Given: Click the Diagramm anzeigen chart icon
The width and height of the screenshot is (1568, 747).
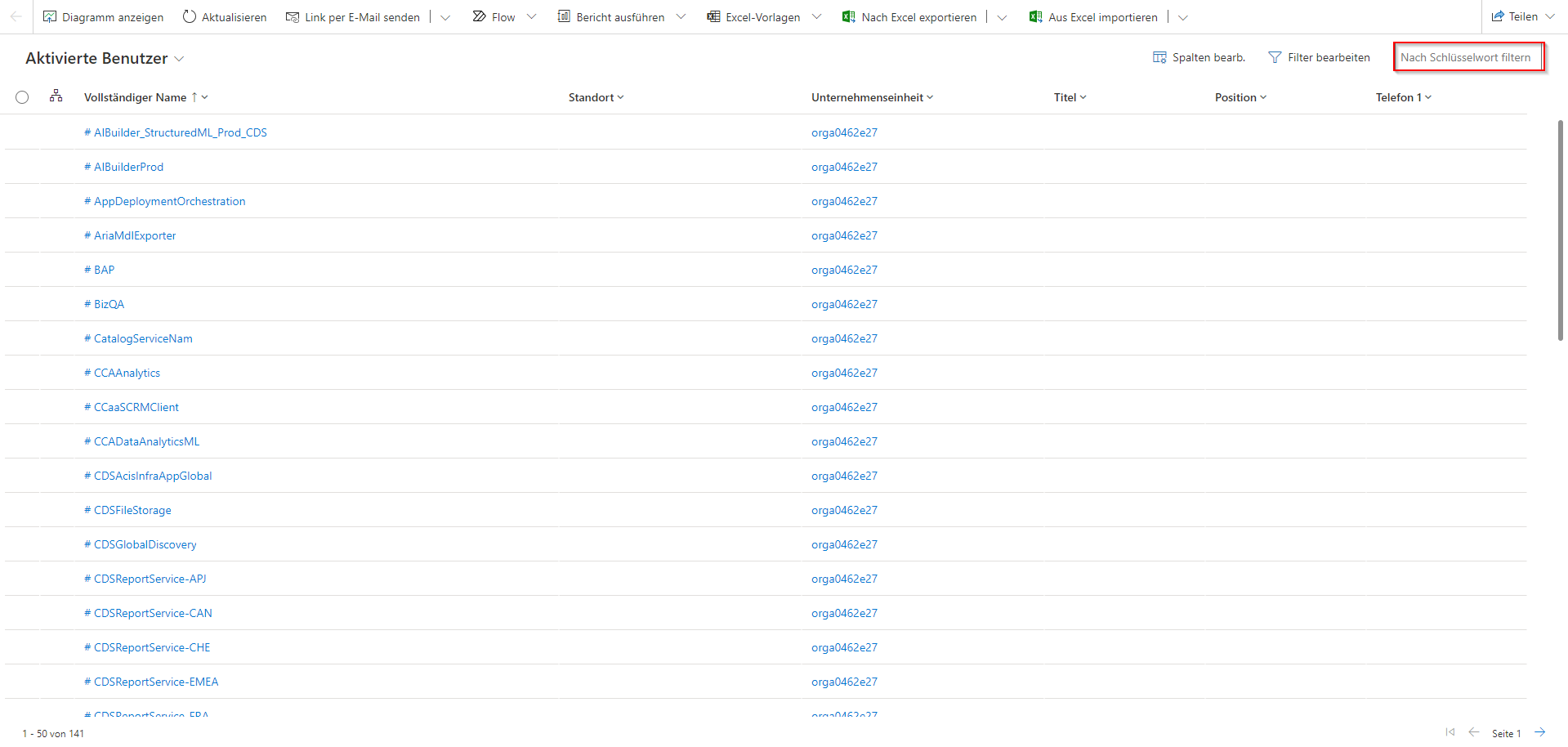Looking at the screenshot, I should click(x=50, y=16).
